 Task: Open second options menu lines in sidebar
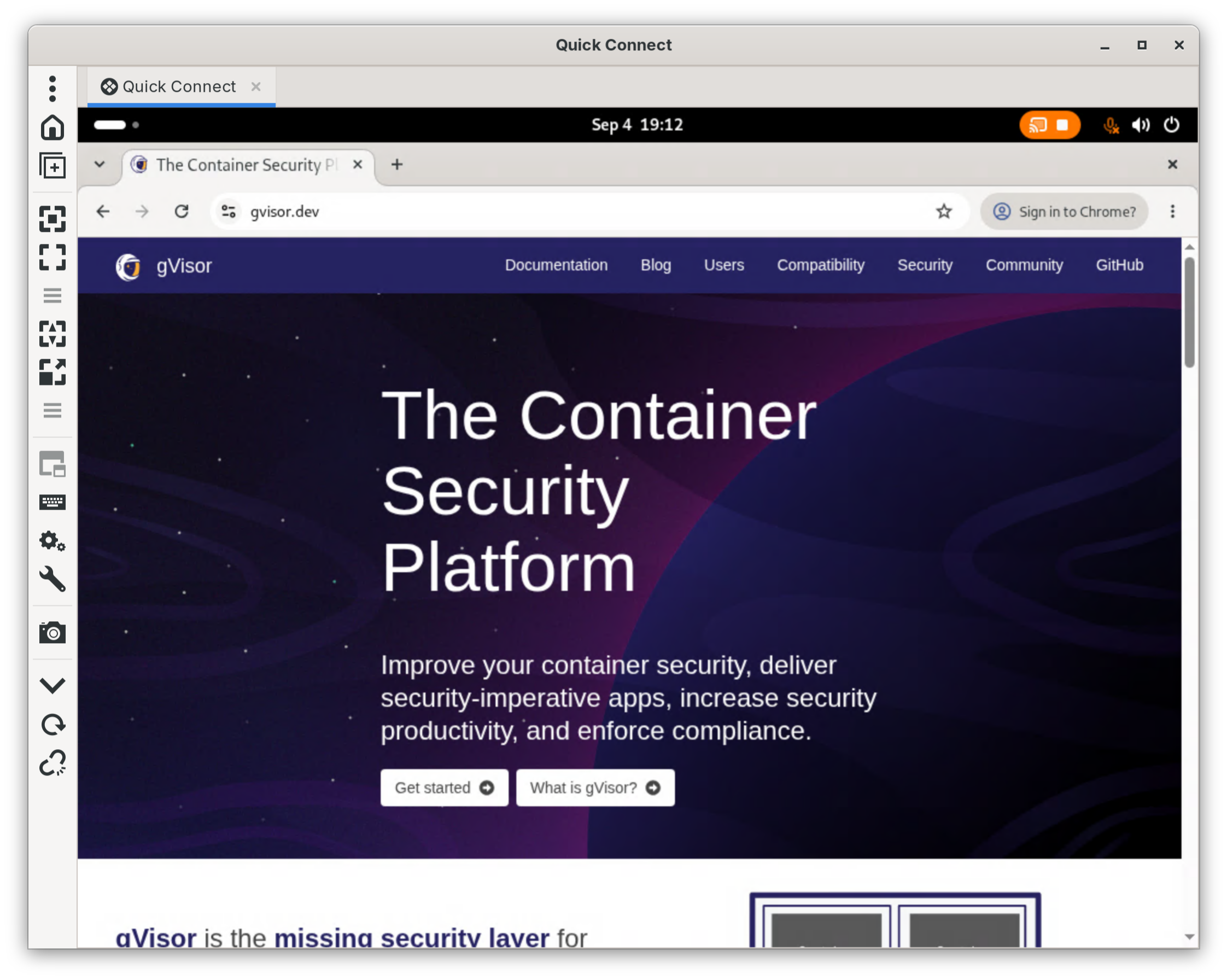tap(52, 410)
